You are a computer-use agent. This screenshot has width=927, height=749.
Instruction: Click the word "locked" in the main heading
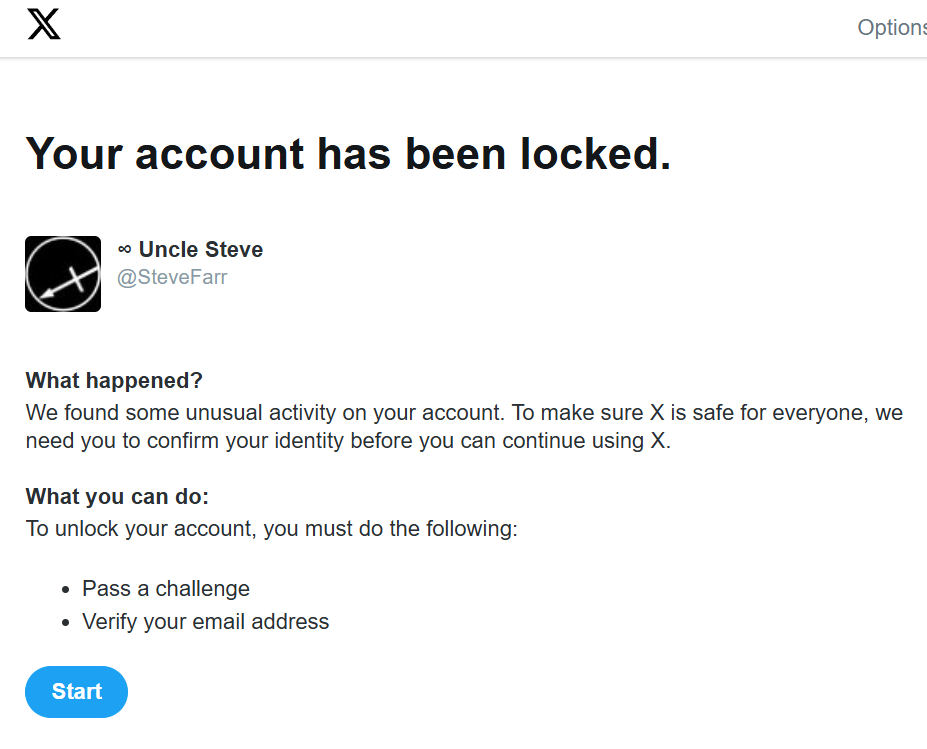point(590,154)
